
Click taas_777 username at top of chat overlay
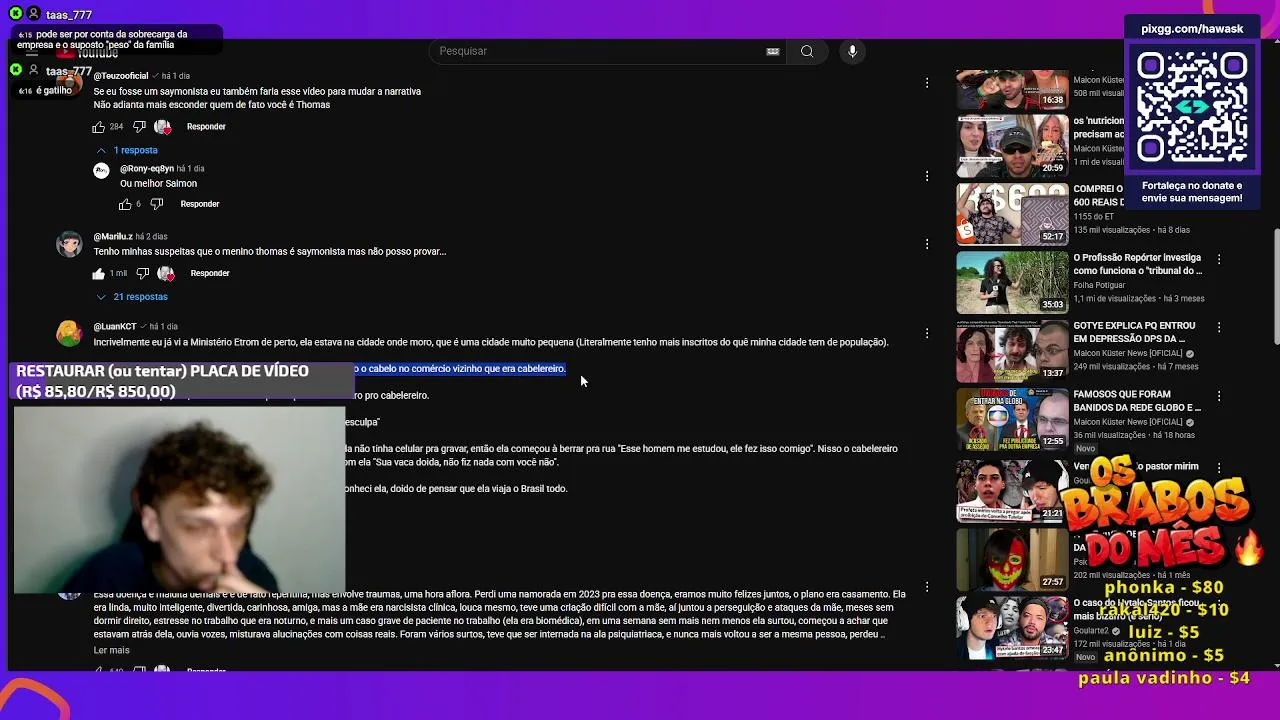(69, 15)
